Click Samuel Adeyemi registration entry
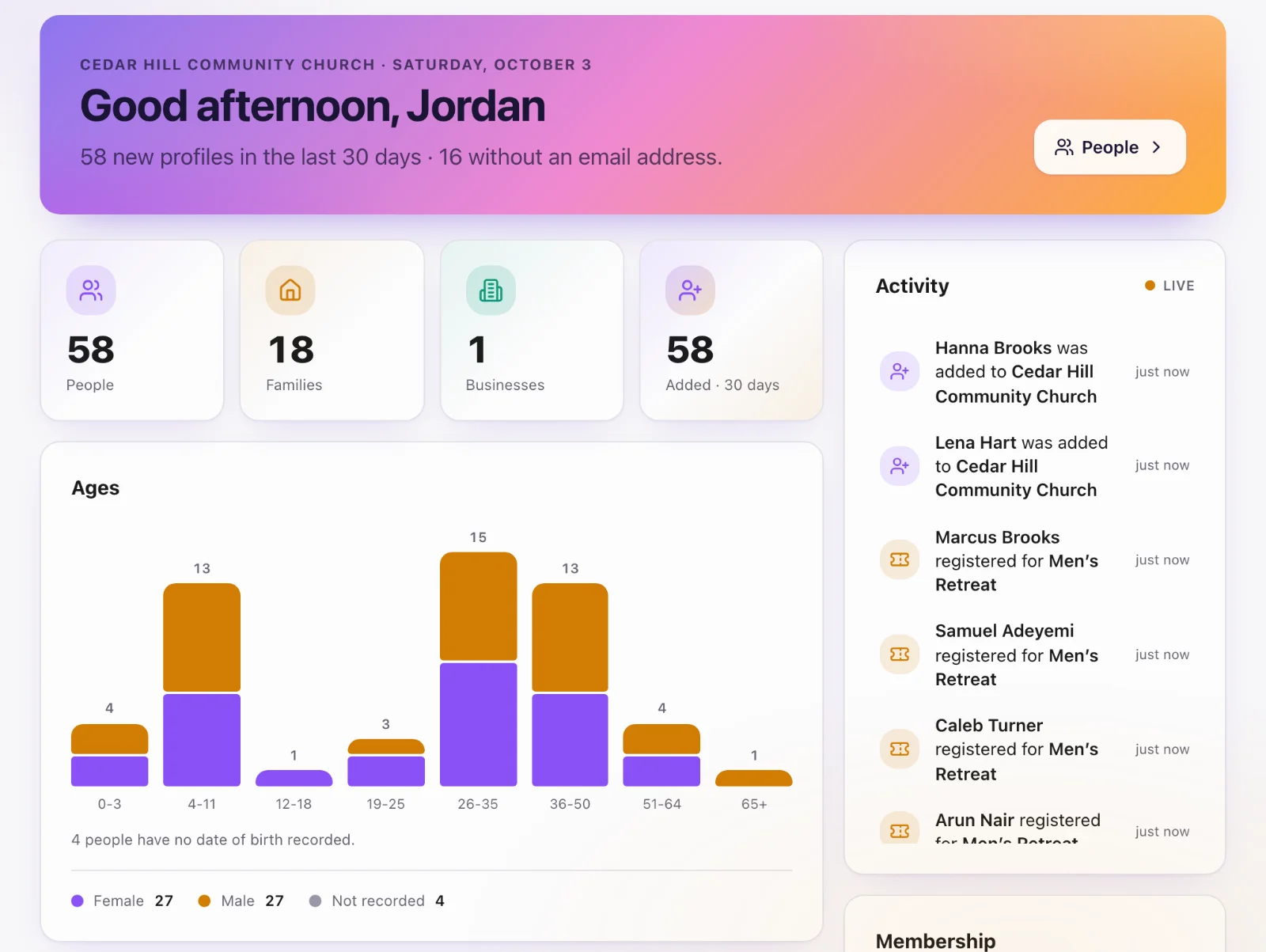This screenshot has height=952, width=1266. [x=1017, y=655]
